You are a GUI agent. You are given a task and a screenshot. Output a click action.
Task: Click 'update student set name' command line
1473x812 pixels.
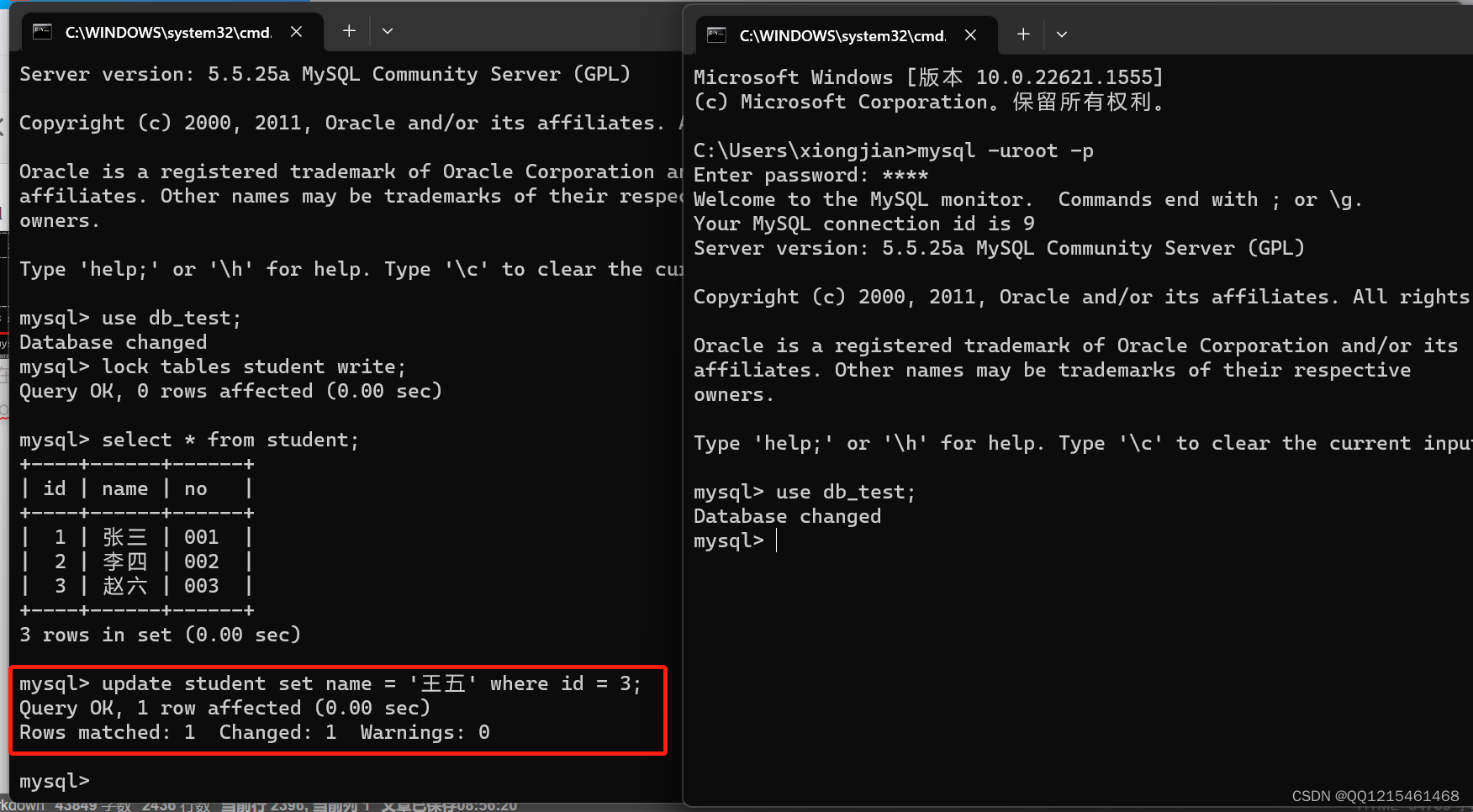(330, 684)
